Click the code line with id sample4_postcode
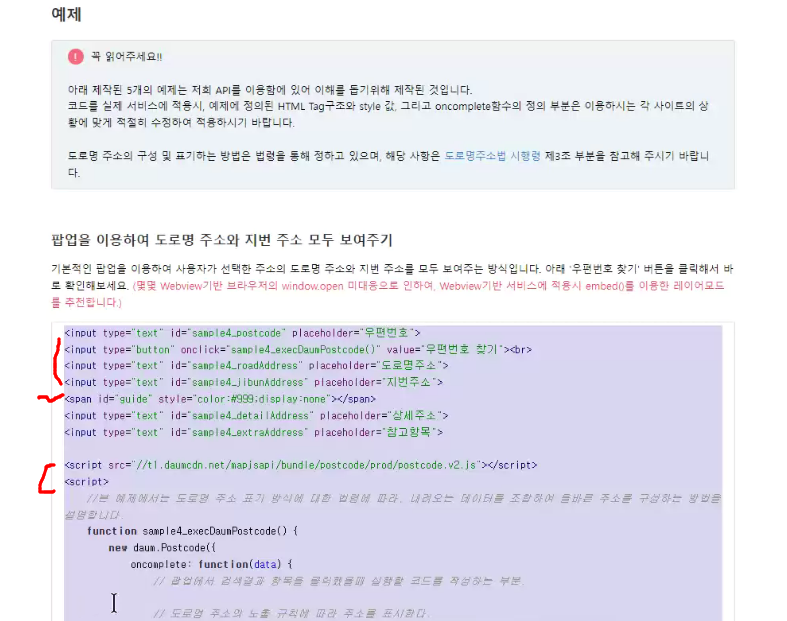Image resolution: width=787 pixels, height=621 pixels. pyautogui.click(x=242, y=333)
